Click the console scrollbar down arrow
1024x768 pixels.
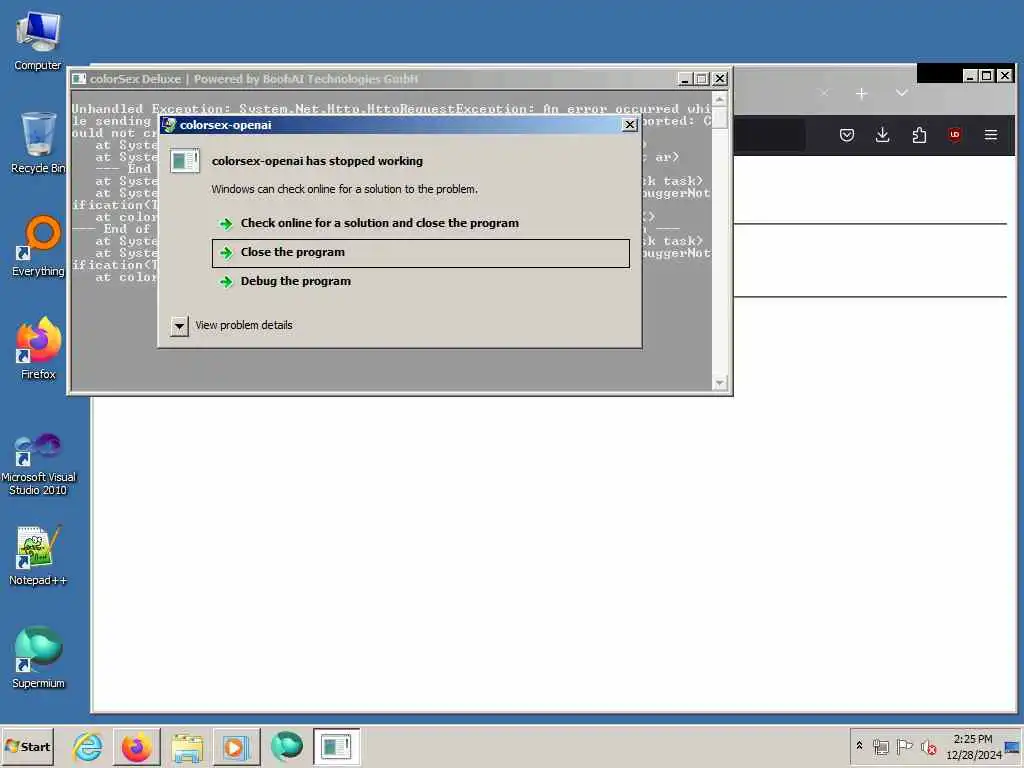pos(720,383)
